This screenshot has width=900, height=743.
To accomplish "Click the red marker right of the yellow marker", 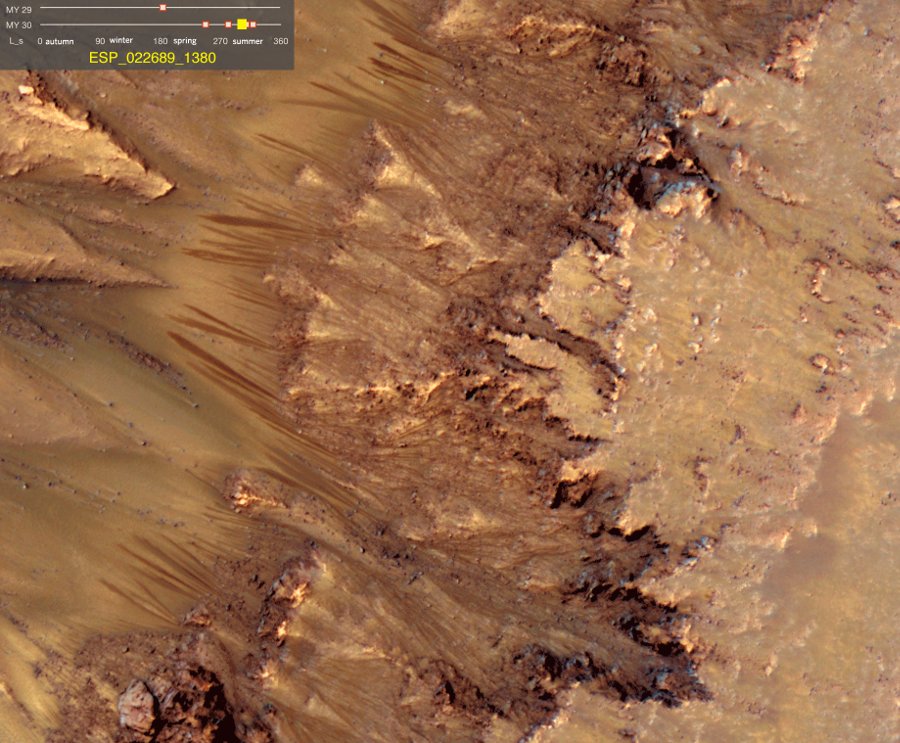I will click(x=253, y=23).
